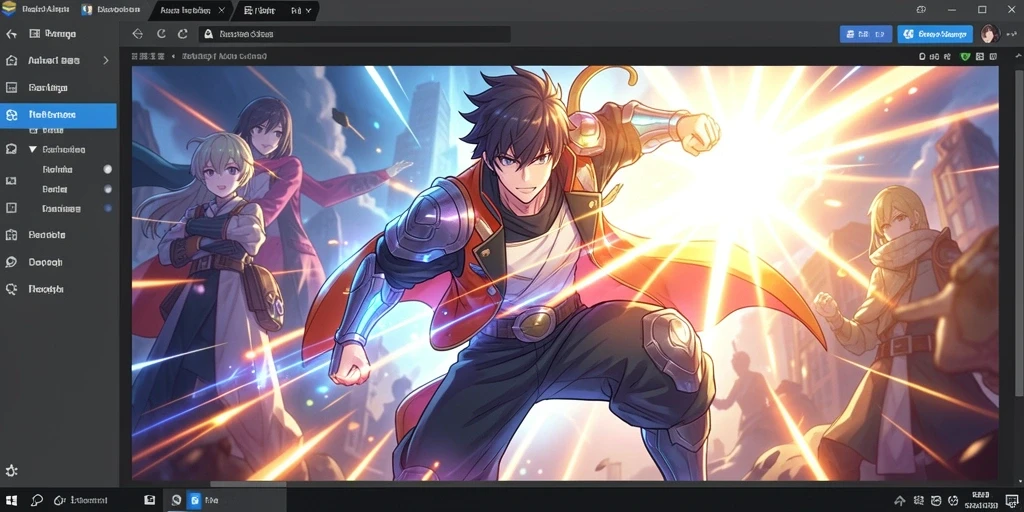Open the Windows Start menu

click(x=12, y=500)
